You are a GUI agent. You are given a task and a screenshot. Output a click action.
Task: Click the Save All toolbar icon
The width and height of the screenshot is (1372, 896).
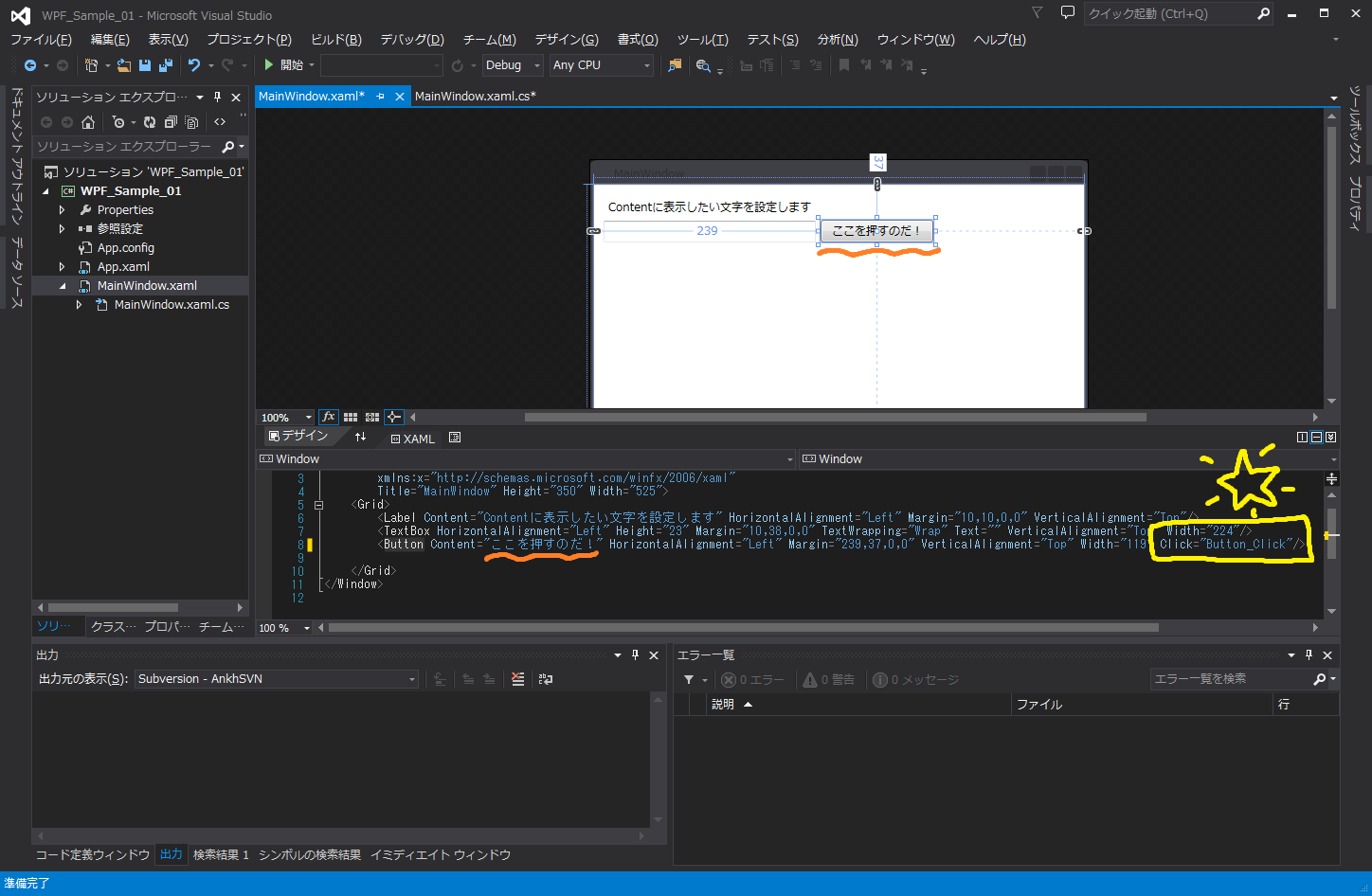pos(166,65)
